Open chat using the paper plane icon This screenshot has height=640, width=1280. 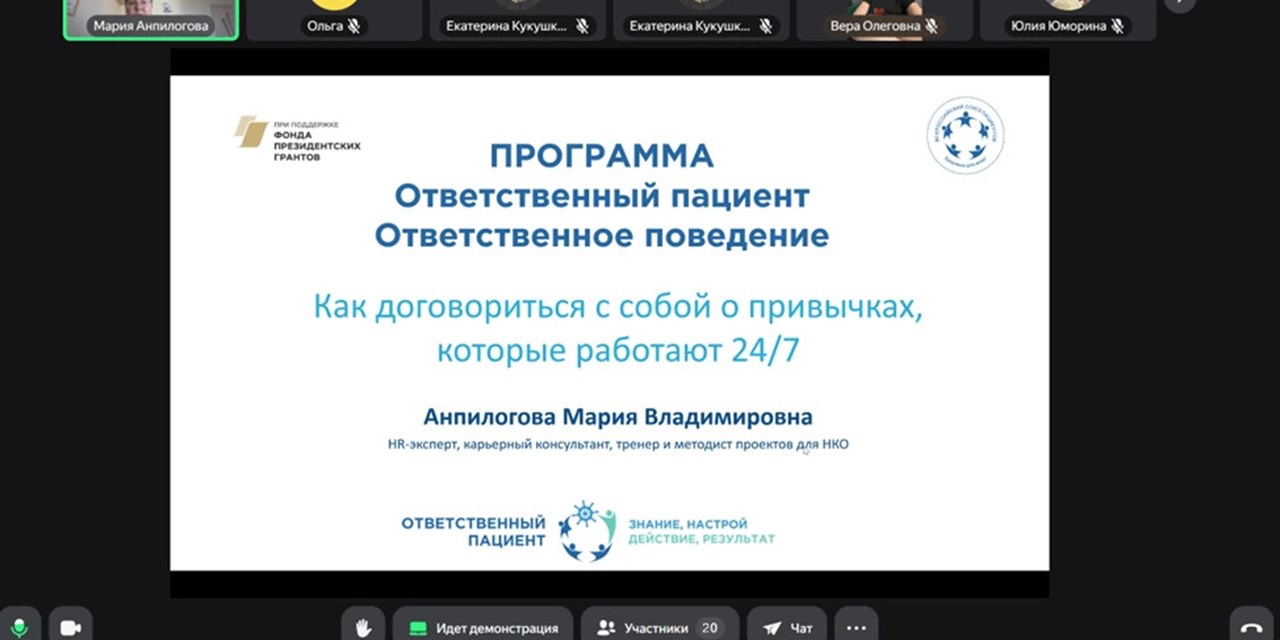(771, 626)
